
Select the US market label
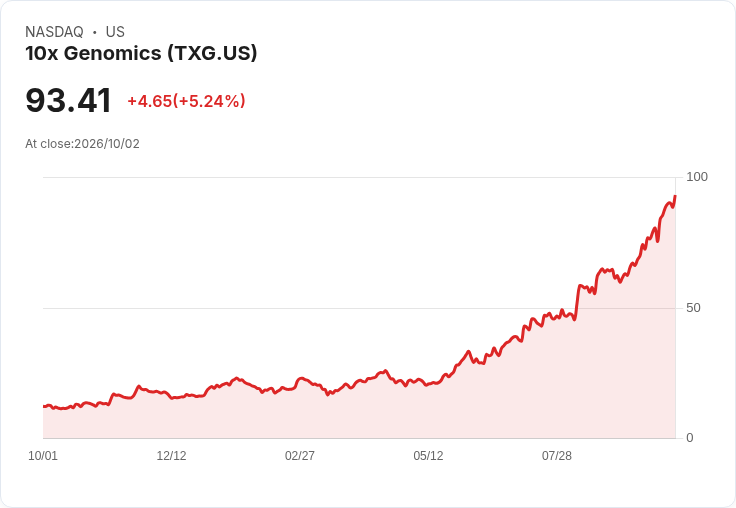click(x=115, y=32)
